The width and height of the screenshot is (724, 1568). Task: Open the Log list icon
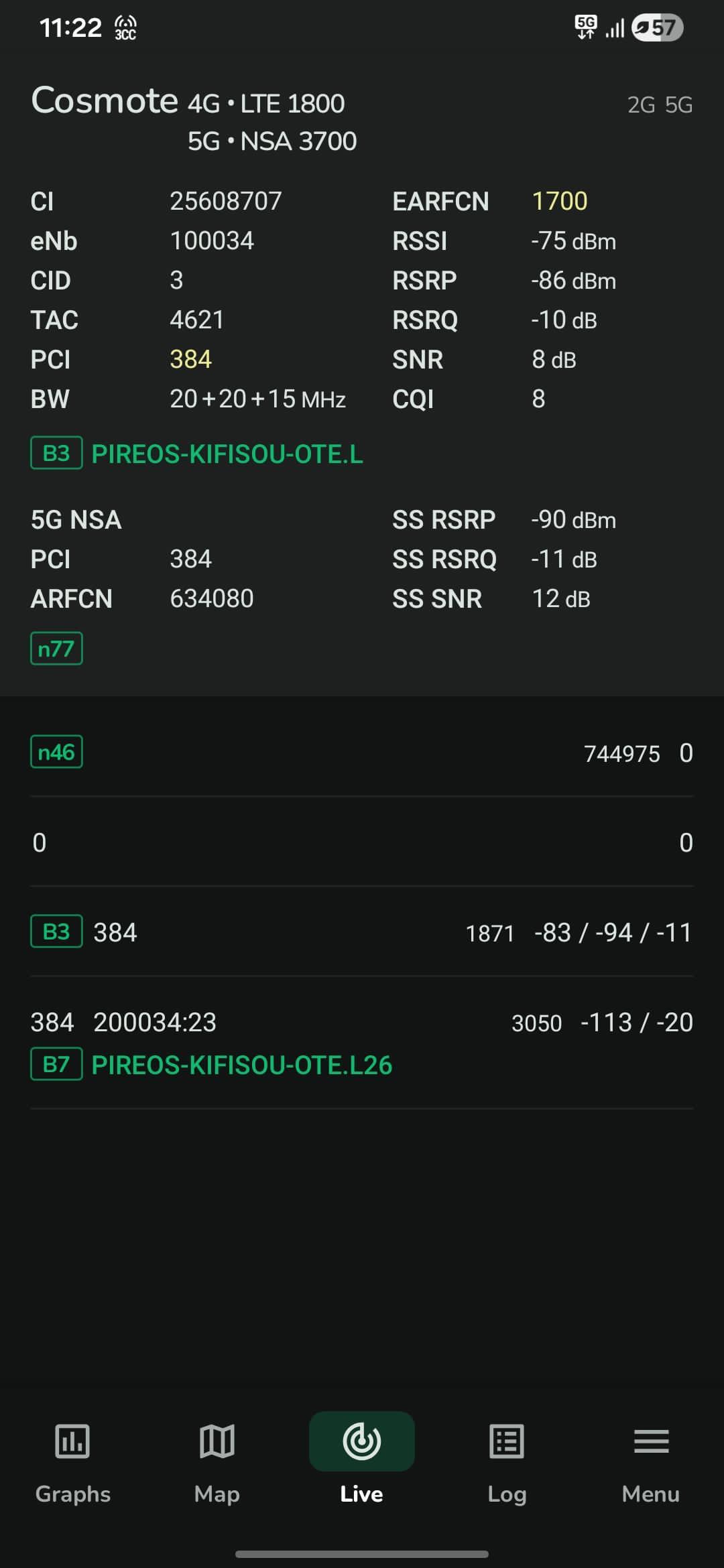tap(507, 1441)
